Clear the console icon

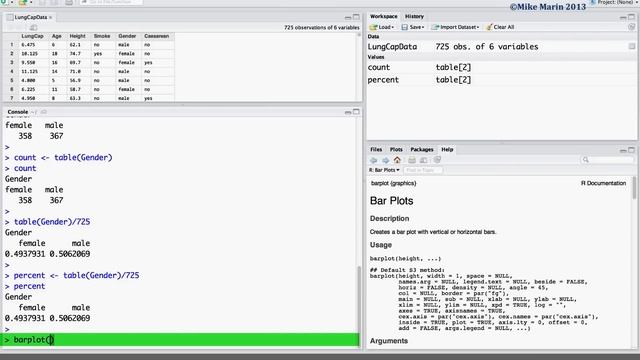click(44, 112)
